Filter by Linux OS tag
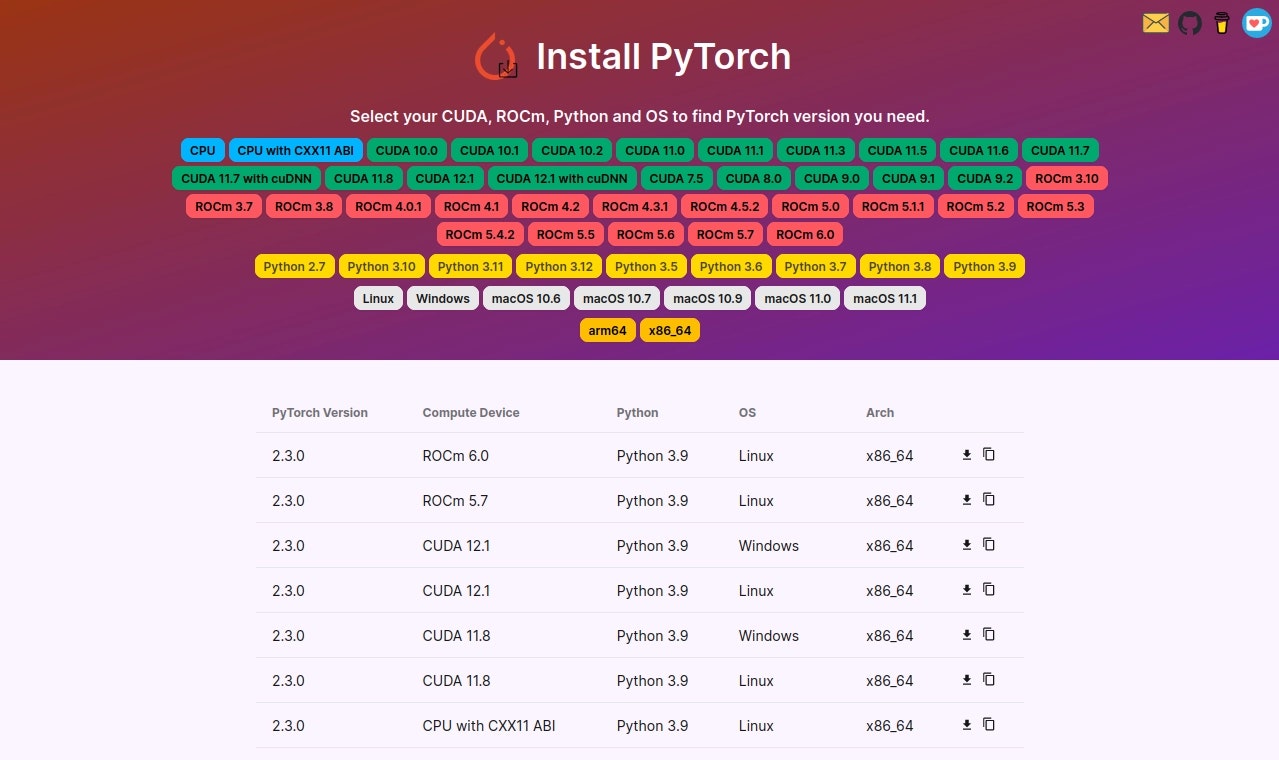1279x760 pixels. coord(378,299)
